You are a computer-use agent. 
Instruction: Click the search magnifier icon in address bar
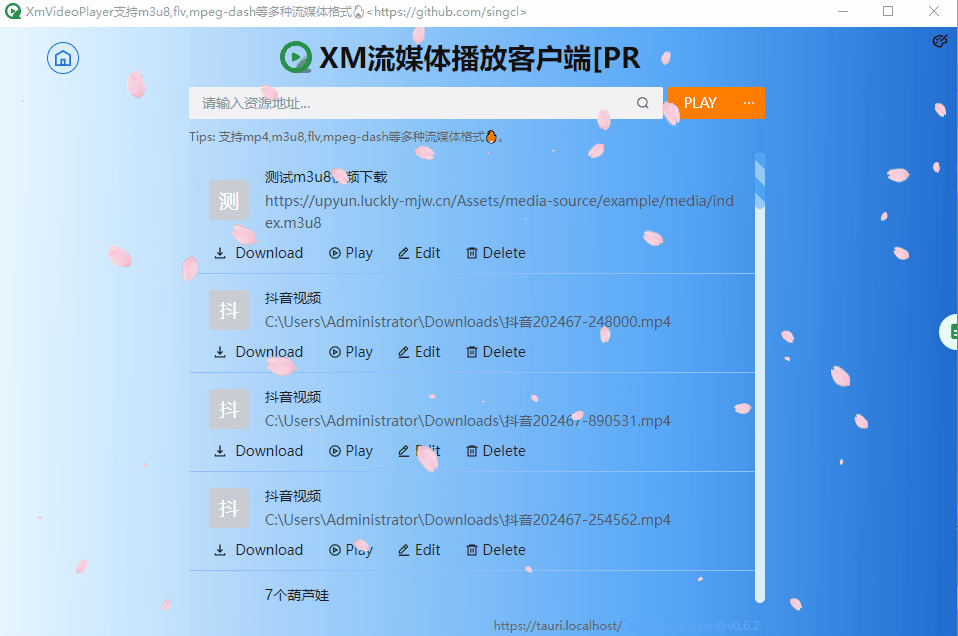tap(642, 103)
